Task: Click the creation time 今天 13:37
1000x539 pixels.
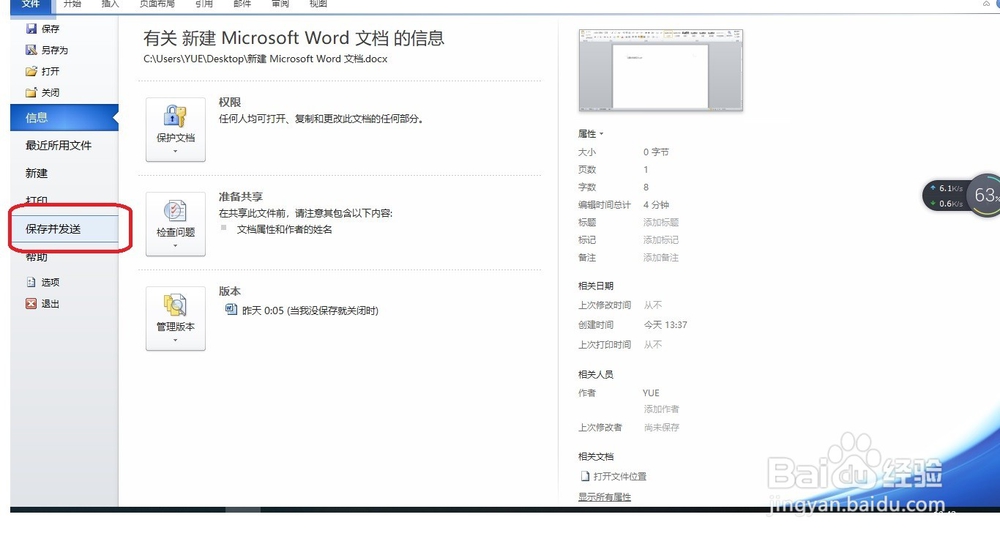Action: tap(665, 325)
